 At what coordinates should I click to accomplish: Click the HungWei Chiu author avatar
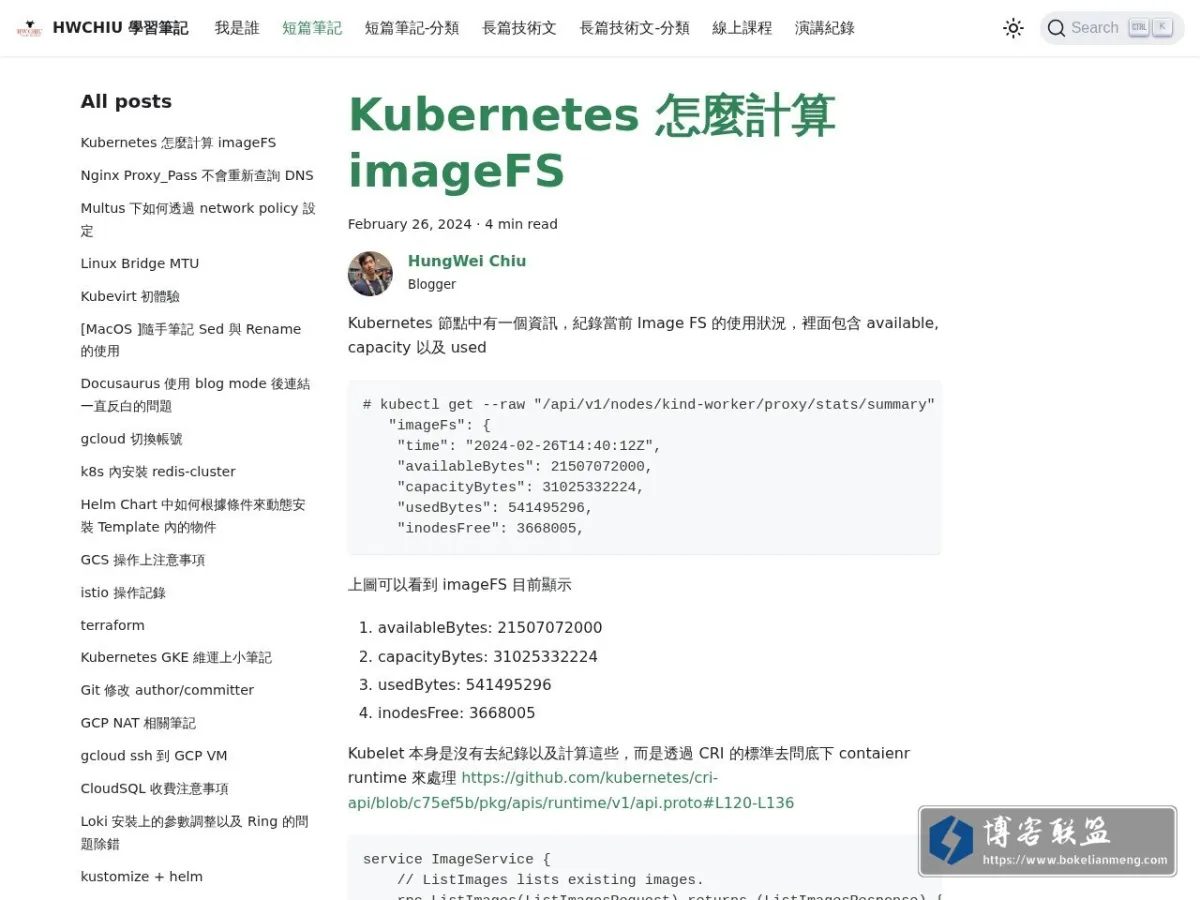click(370, 273)
